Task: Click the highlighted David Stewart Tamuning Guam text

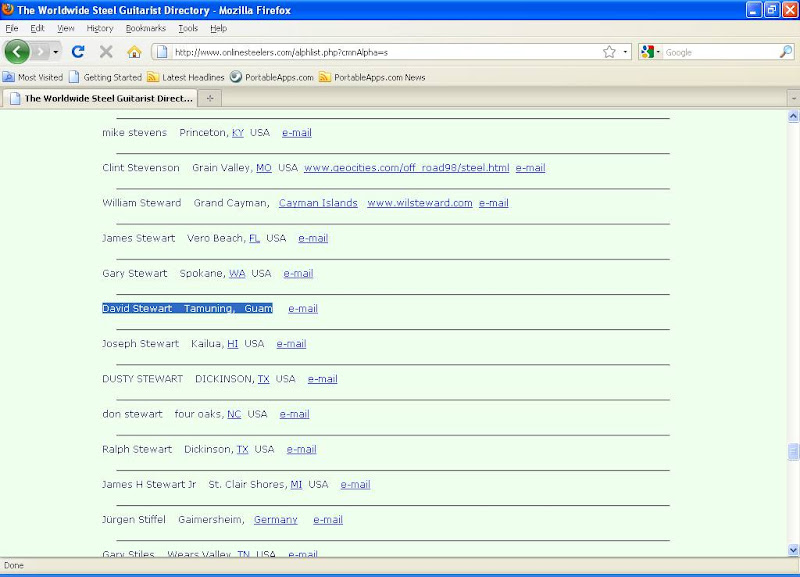Action: click(x=187, y=309)
